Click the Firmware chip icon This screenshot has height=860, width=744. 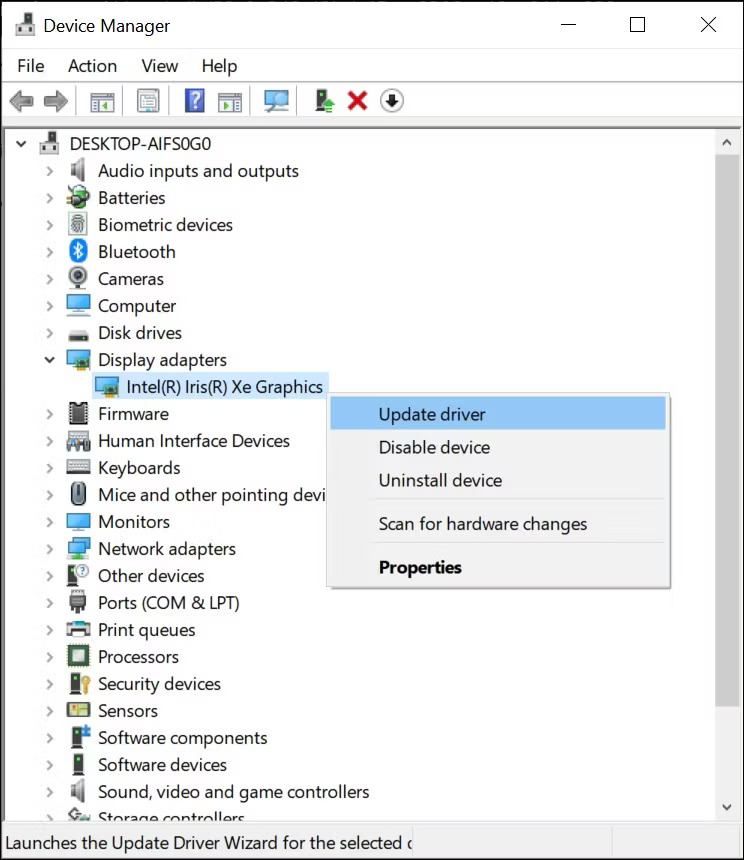tap(78, 414)
